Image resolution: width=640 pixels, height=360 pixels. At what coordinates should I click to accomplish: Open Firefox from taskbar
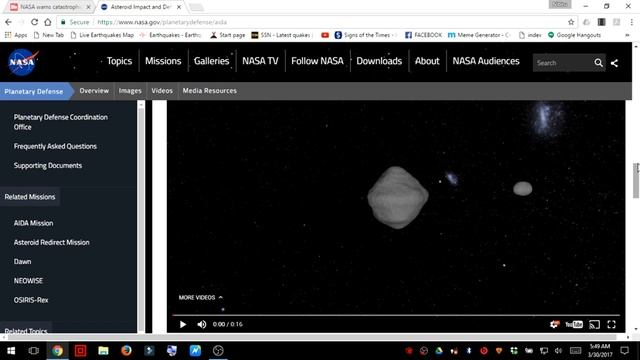pos(126,351)
